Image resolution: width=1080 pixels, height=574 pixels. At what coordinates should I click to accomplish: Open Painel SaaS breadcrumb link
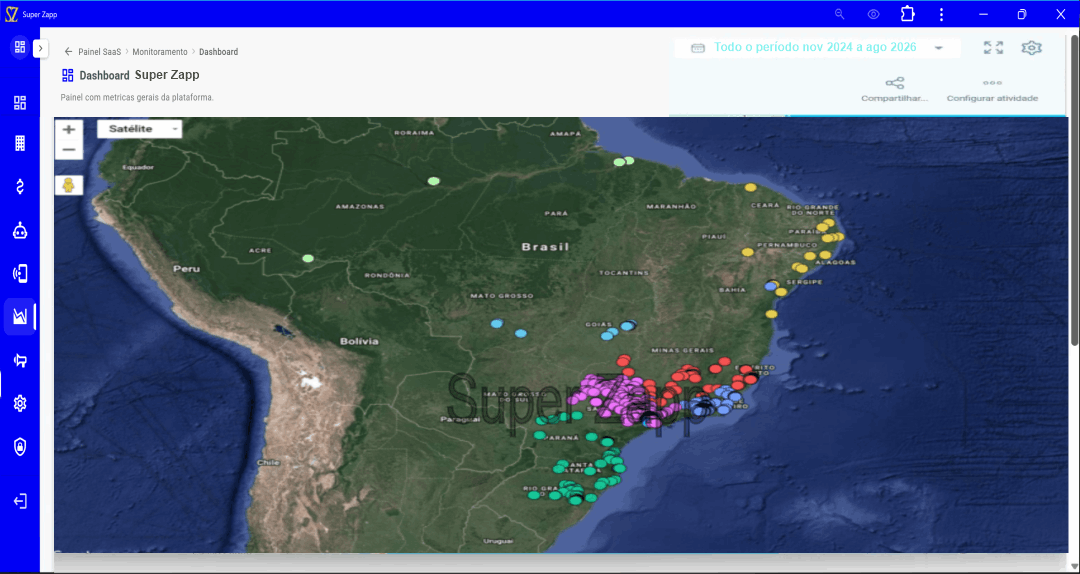[x=99, y=52]
